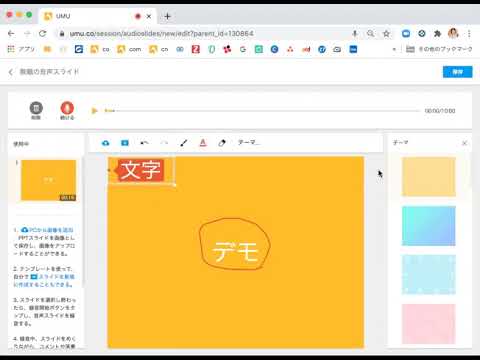Click the gray trash delete recording icon

pyautogui.click(x=36, y=109)
